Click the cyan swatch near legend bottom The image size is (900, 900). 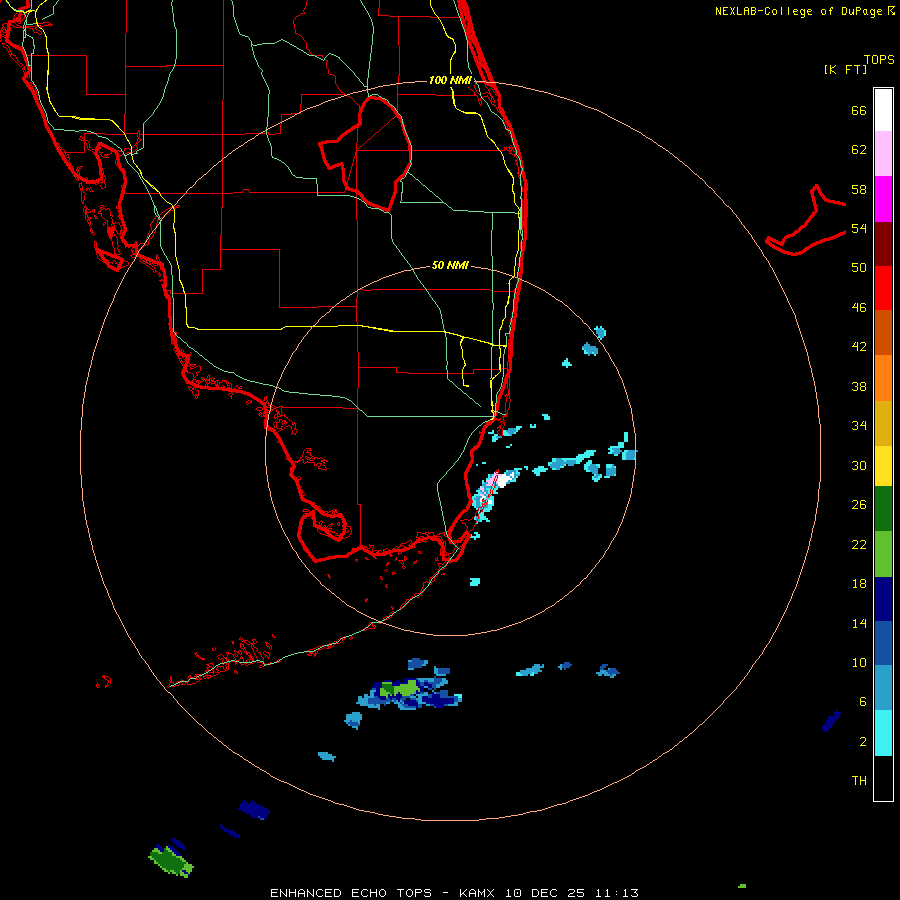(x=883, y=733)
